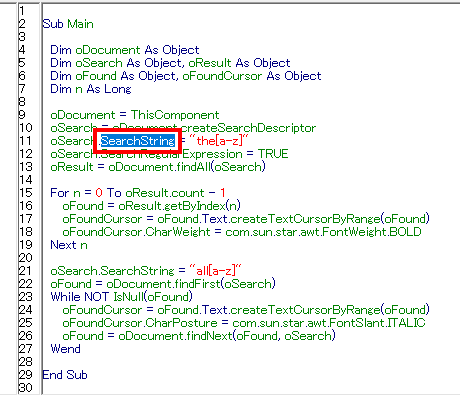
Task: Click 'While NOT IsNull(oFound)' line
Action: tap(121, 297)
